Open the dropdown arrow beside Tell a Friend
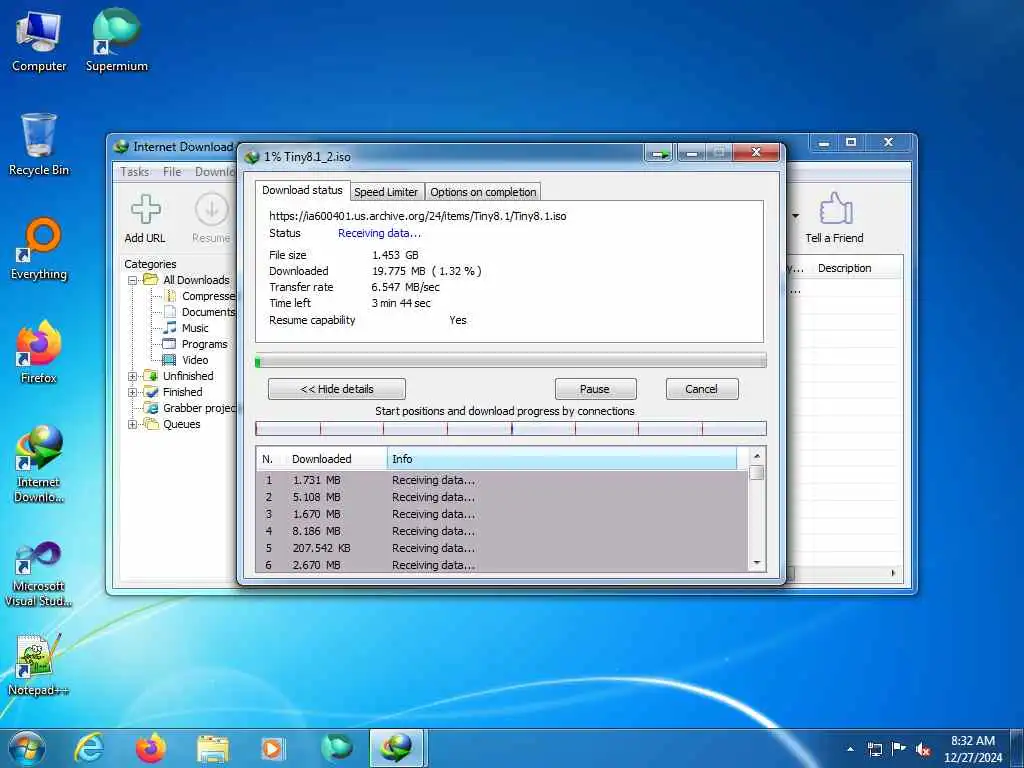 click(795, 216)
